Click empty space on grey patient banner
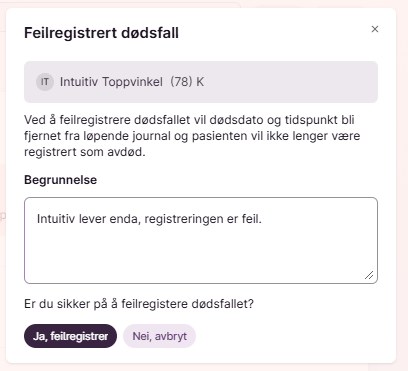Image resolution: width=408 pixels, height=371 pixels. 290,82
